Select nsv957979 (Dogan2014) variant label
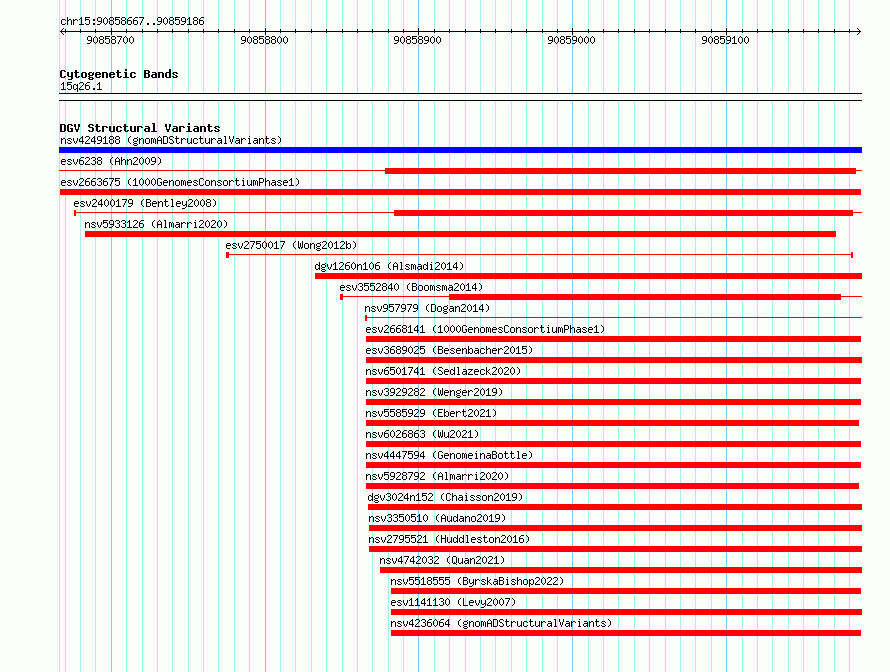The width and height of the screenshot is (890, 672). [427, 308]
